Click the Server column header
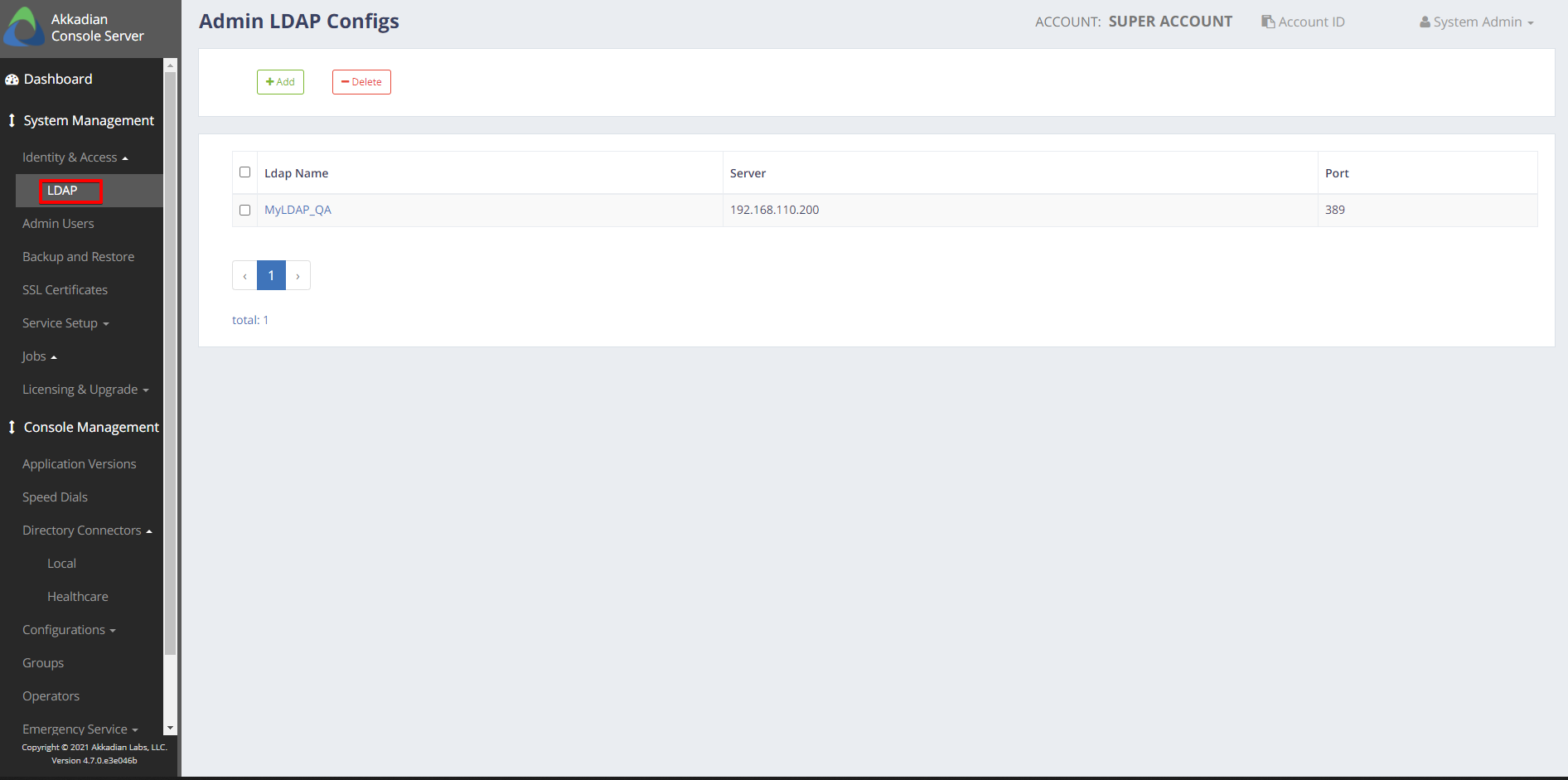The image size is (1568, 780). [x=748, y=173]
